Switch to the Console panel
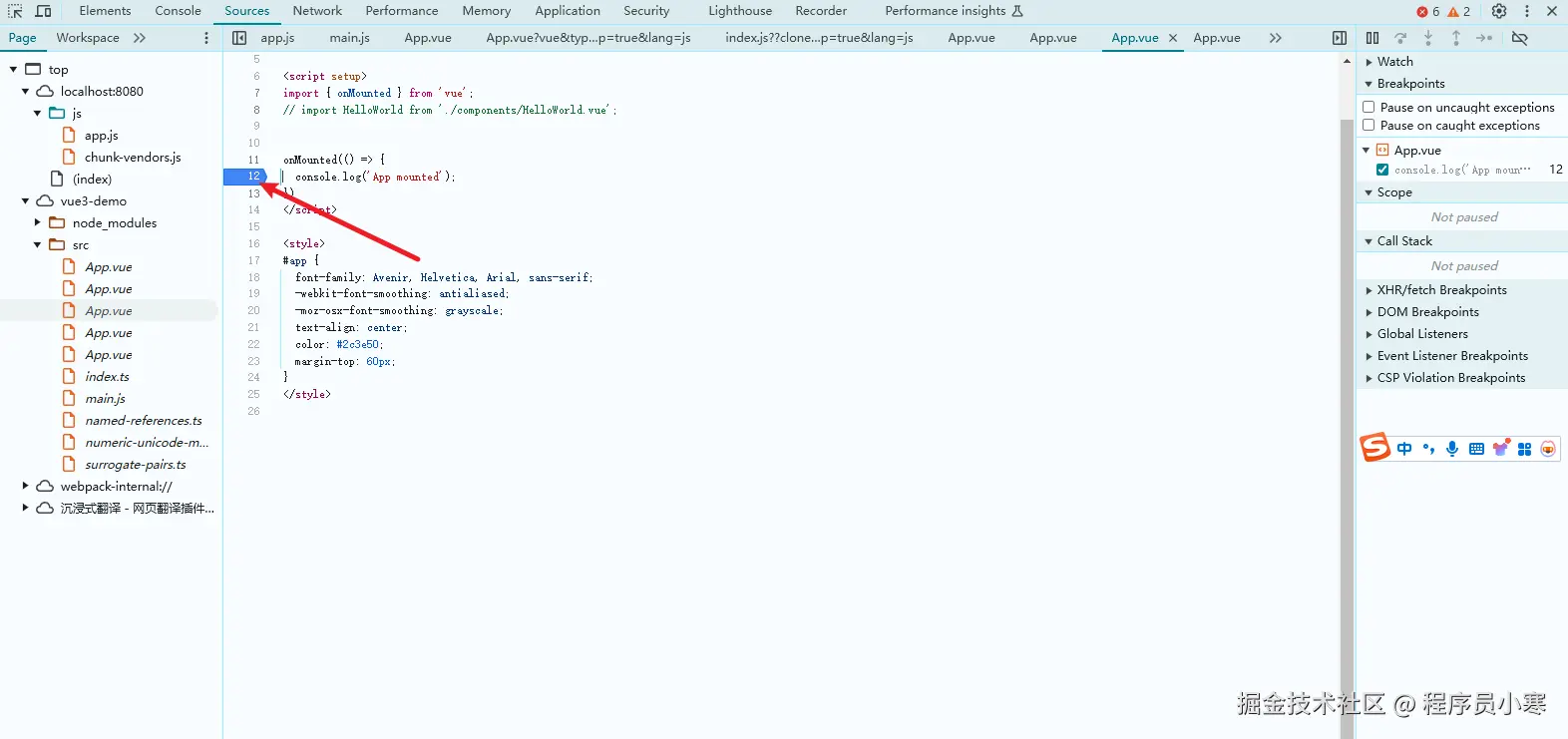Viewport: 1568px width, 739px height. coord(178,11)
